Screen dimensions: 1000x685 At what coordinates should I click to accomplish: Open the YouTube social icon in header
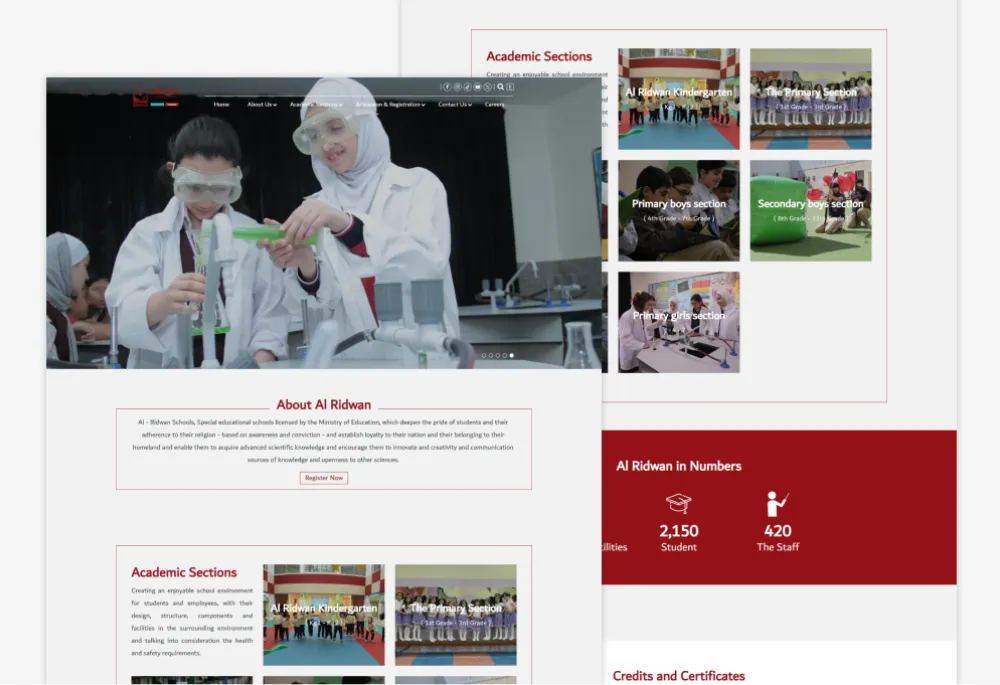[x=478, y=87]
